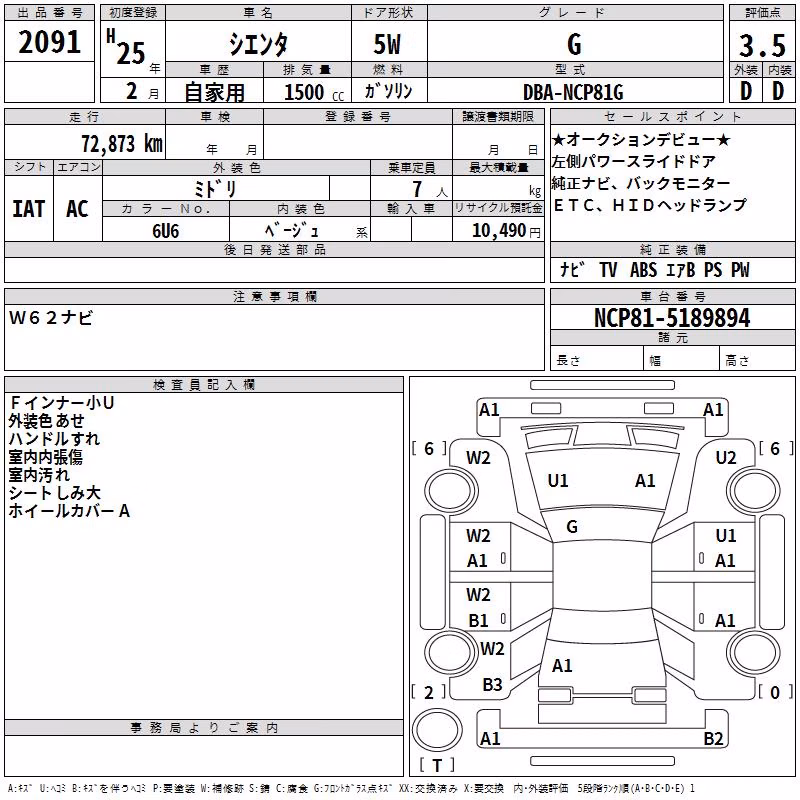Click the door type 5W value

tap(387, 44)
